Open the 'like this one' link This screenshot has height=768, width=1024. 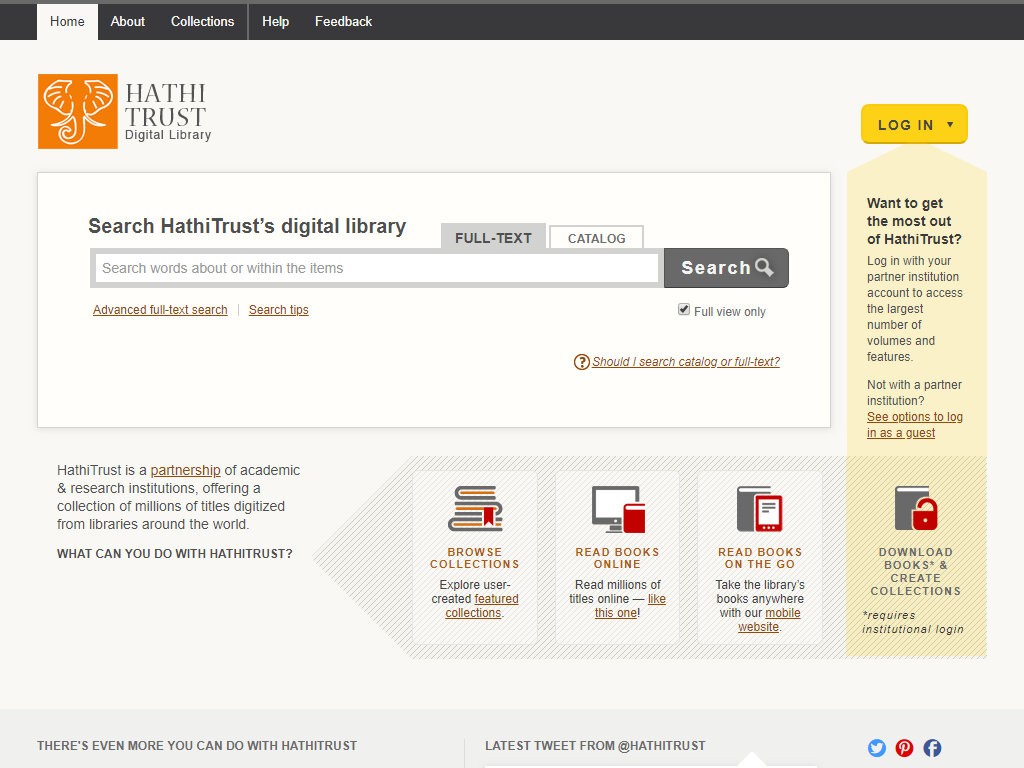[x=630, y=605]
